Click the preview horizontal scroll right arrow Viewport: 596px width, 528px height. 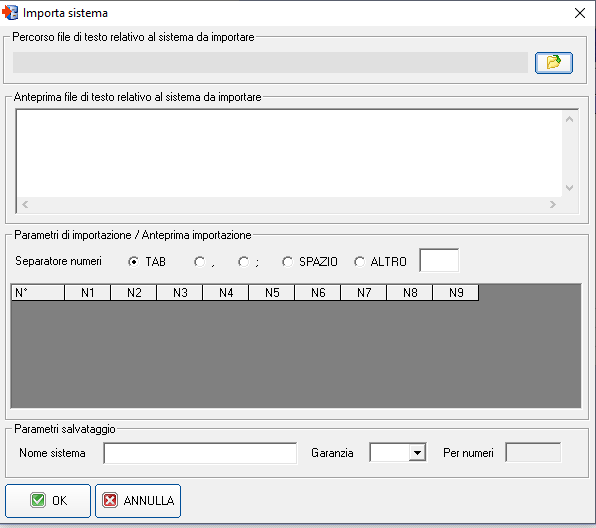553,205
